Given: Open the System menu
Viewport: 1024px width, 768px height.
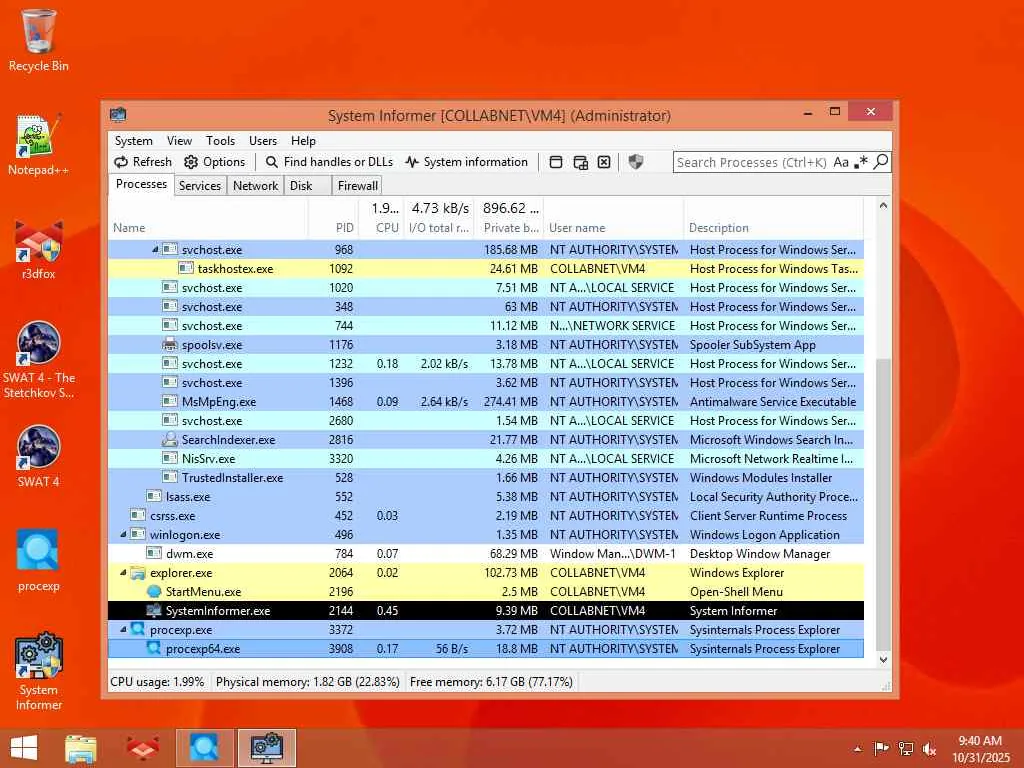Looking at the screenshot, I should coord(133,140).
